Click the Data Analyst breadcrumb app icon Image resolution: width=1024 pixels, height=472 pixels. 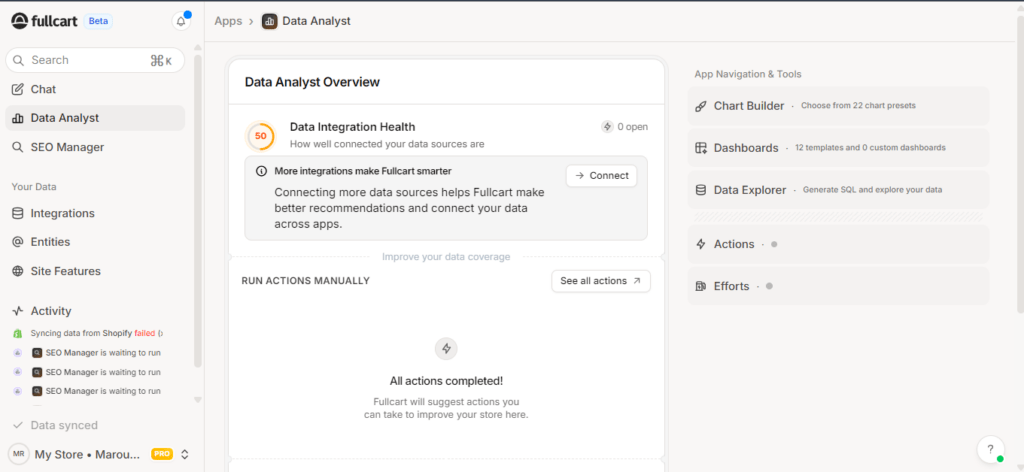[x=269, y=21]
